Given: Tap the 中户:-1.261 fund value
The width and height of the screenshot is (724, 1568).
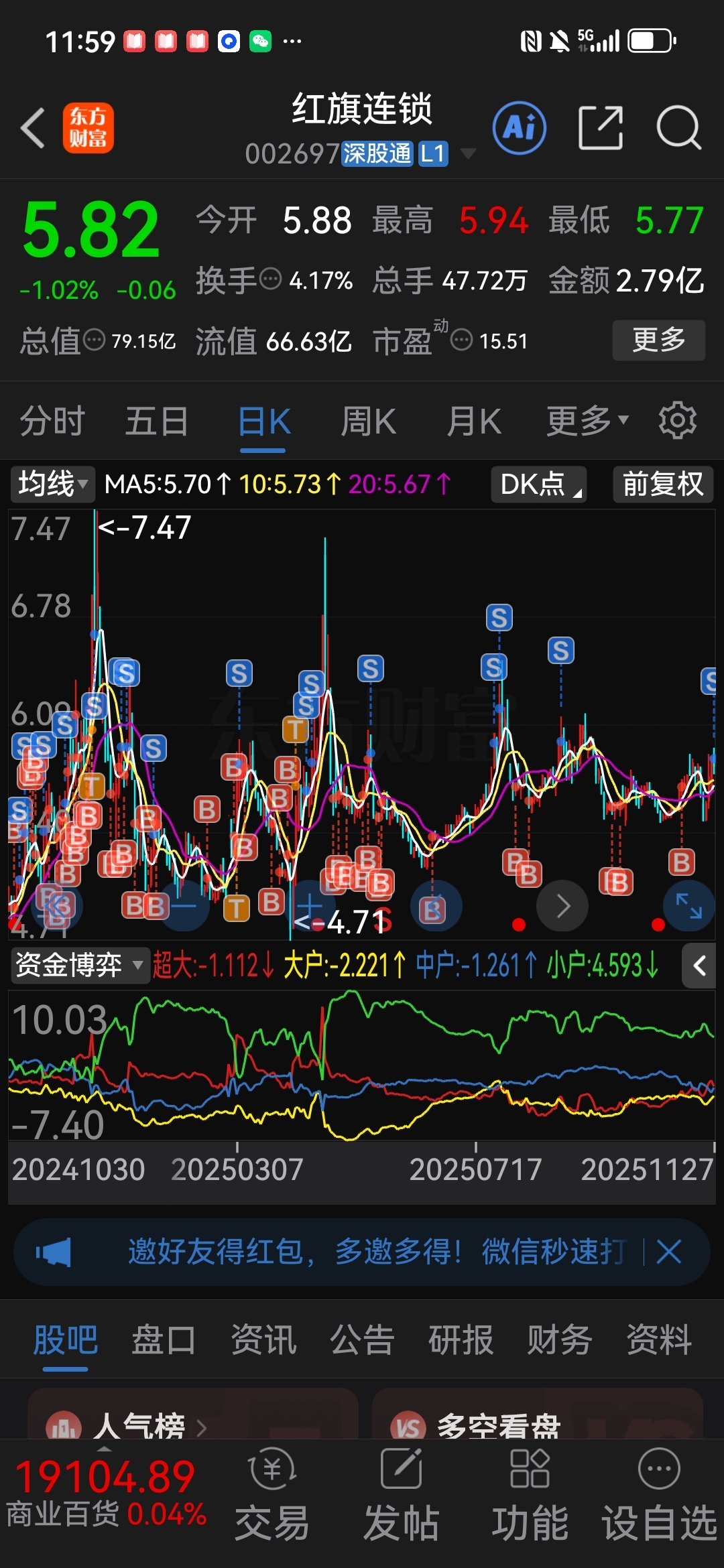Looking at the screenshot, I should tap(477, 966).
